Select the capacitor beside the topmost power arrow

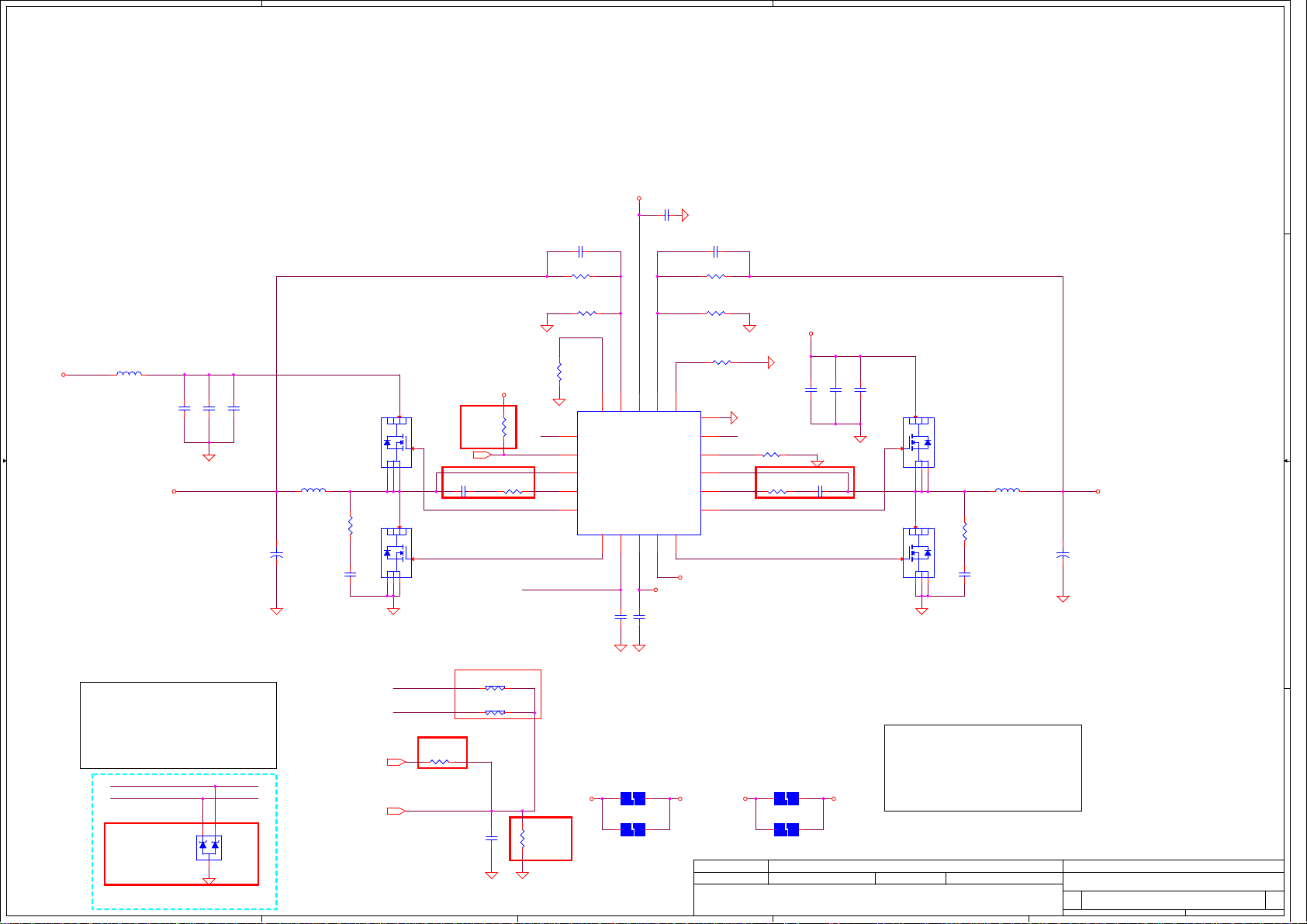pos(667,215)
